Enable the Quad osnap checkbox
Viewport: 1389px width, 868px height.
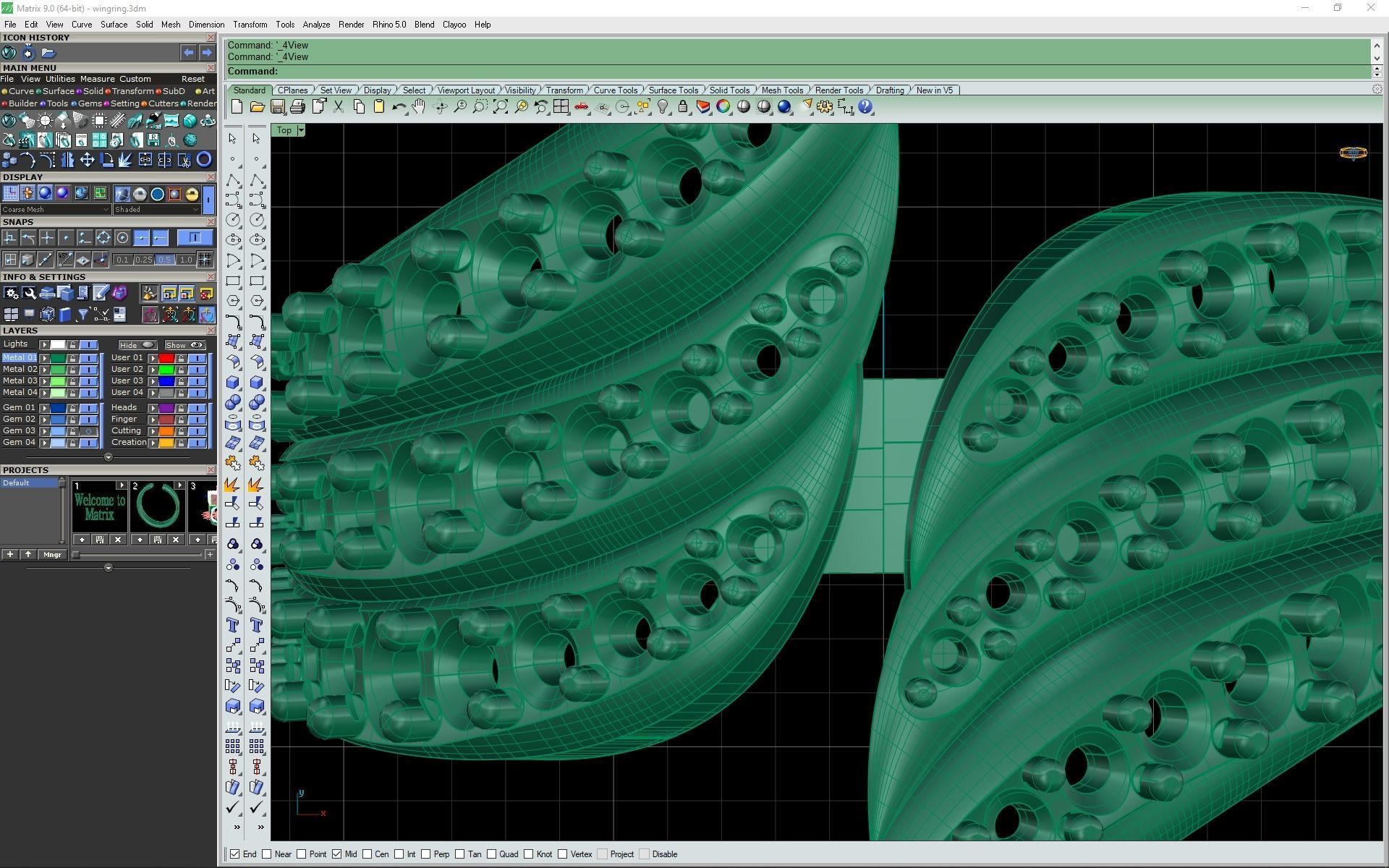tap(492, 854)
